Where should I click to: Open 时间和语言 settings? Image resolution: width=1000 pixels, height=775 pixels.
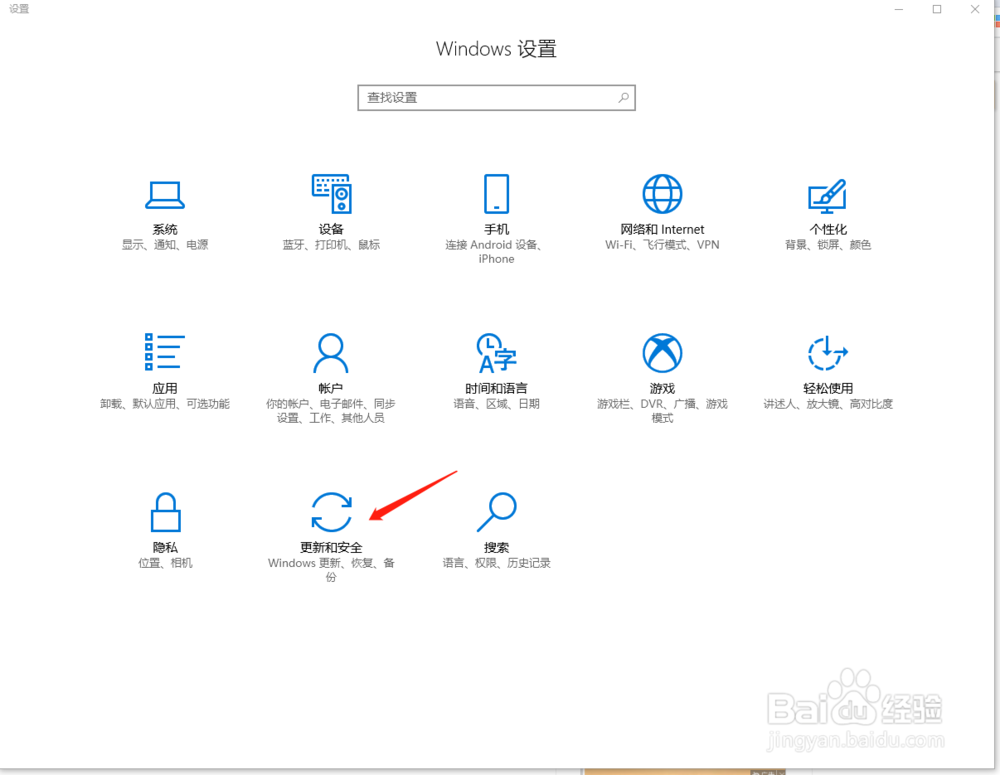[x=496, y=372]
